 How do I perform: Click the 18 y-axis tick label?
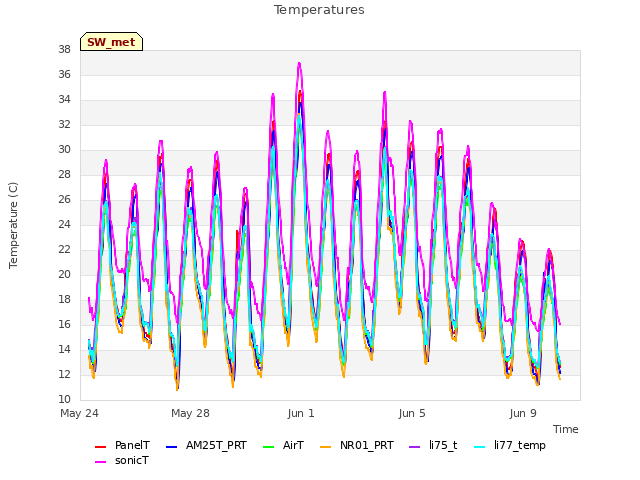pyautogui.click(x=64, y=300)
